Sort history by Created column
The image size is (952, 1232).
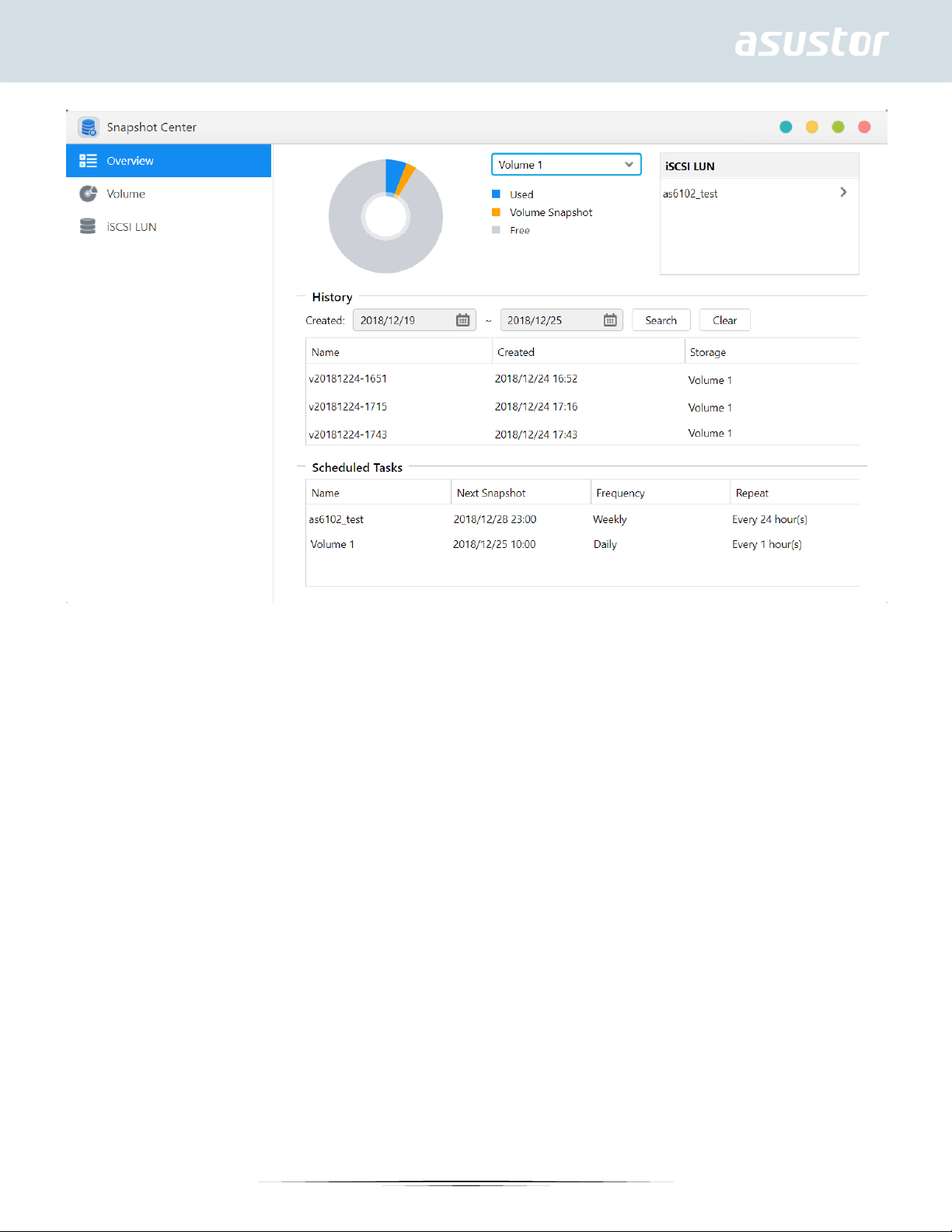pos(589,352)
